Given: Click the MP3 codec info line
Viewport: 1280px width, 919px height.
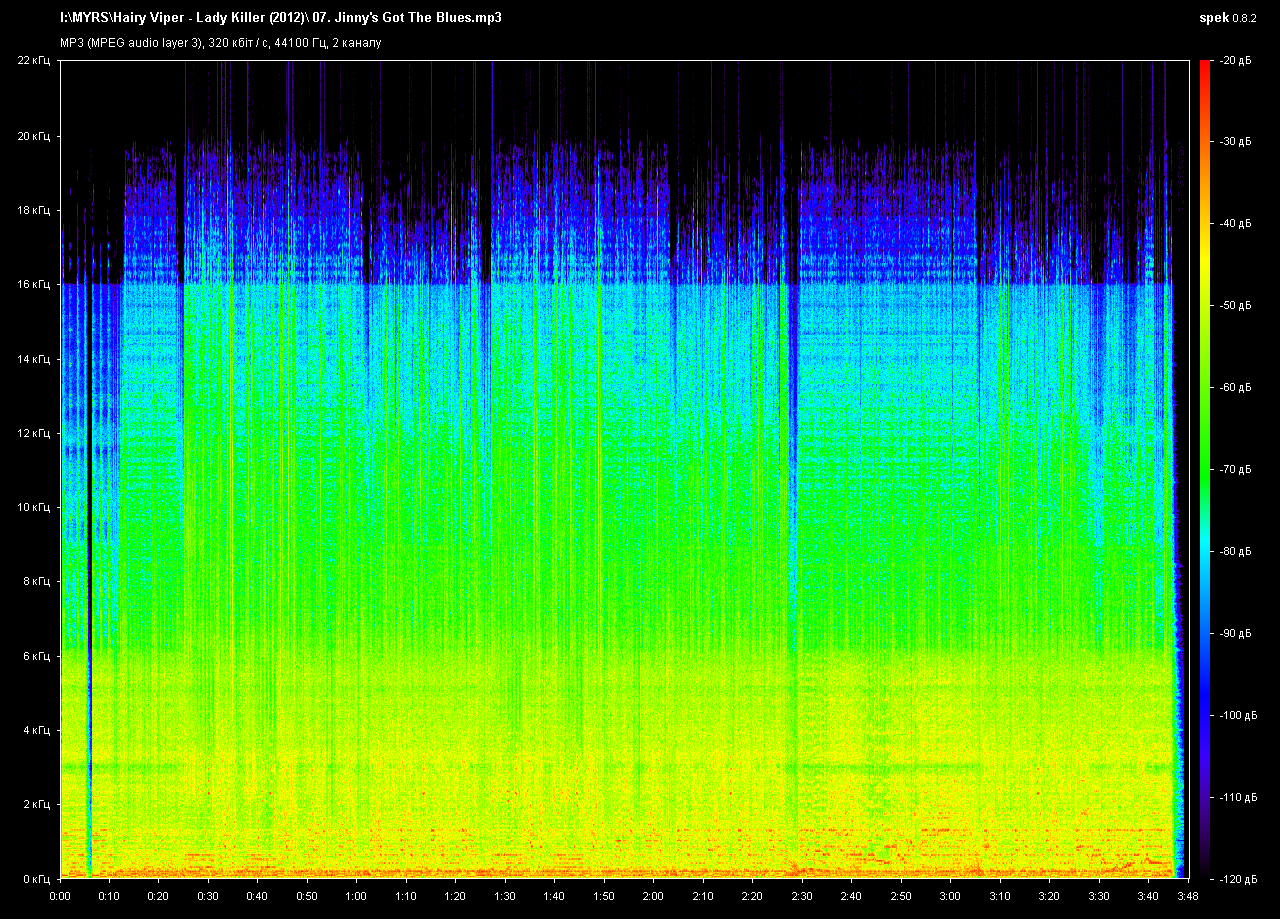Looking at the screenshot, I should pyautogui.click(x=220, y=43).
